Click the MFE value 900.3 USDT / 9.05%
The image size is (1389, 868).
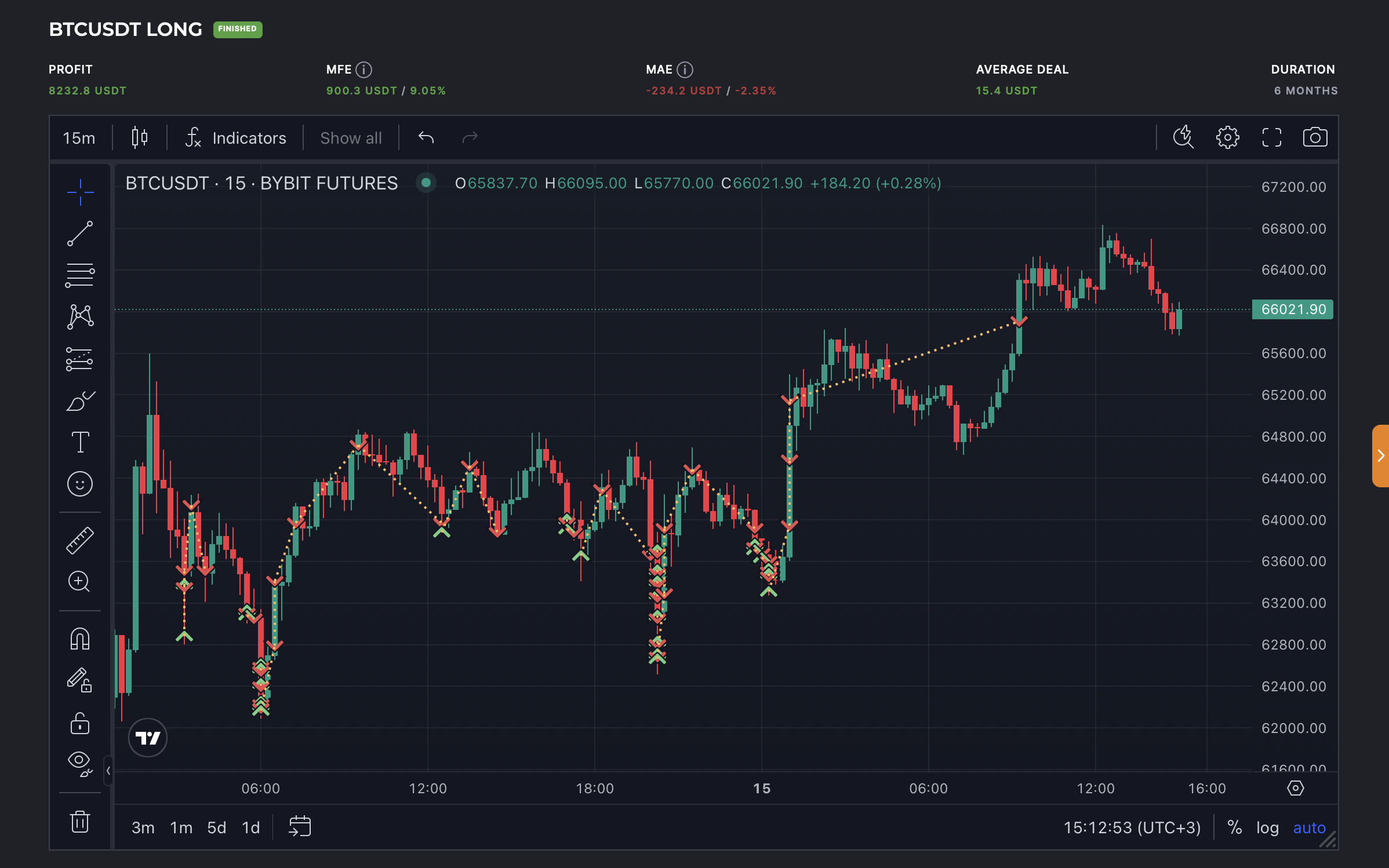click(386, 91)
